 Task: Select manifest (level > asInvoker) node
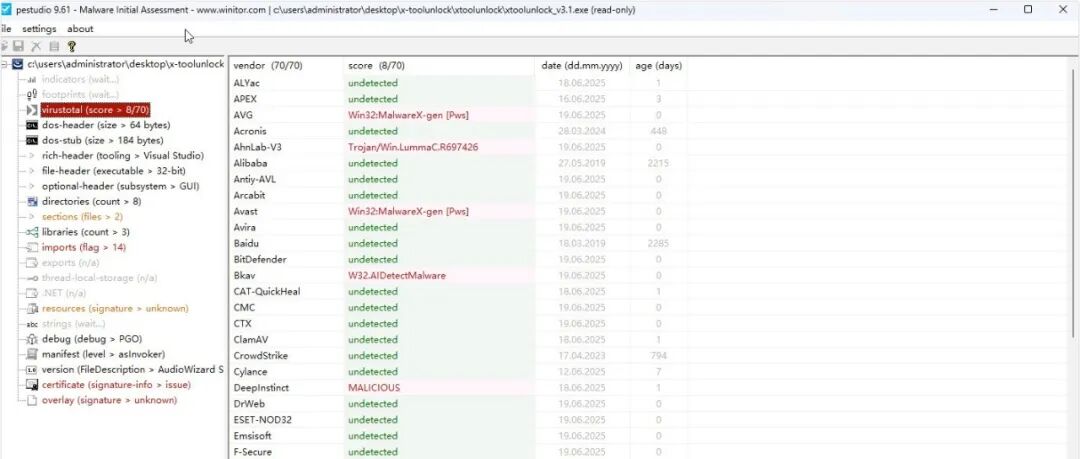tap(103, 354)
